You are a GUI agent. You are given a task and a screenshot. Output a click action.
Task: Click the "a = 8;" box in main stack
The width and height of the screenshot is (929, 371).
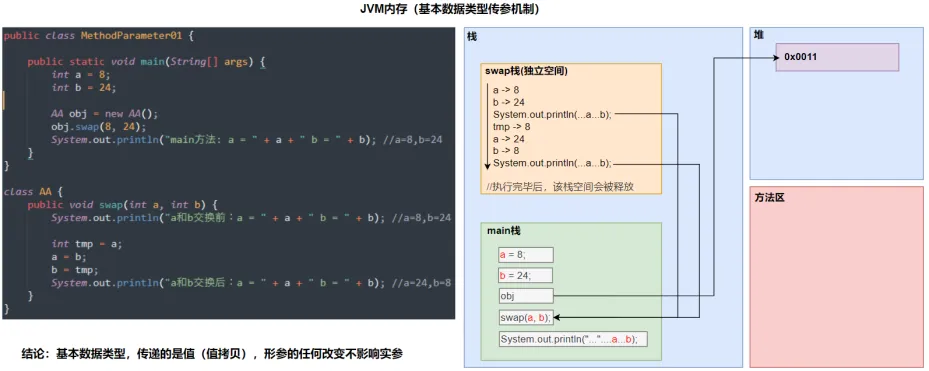526,255
